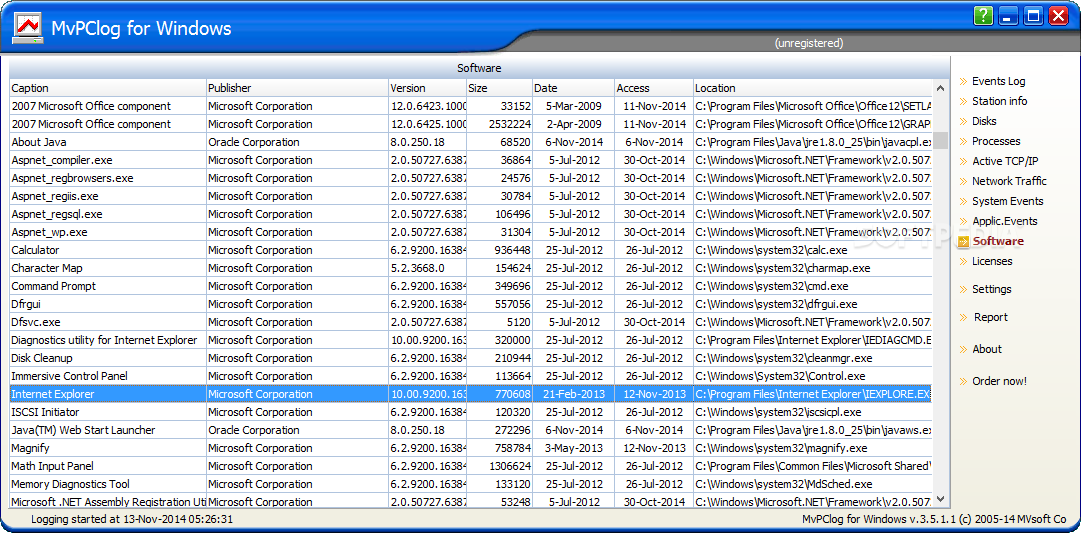Click the Location column header
Screen dimensions: 1081x533
(x=813, y=88)
